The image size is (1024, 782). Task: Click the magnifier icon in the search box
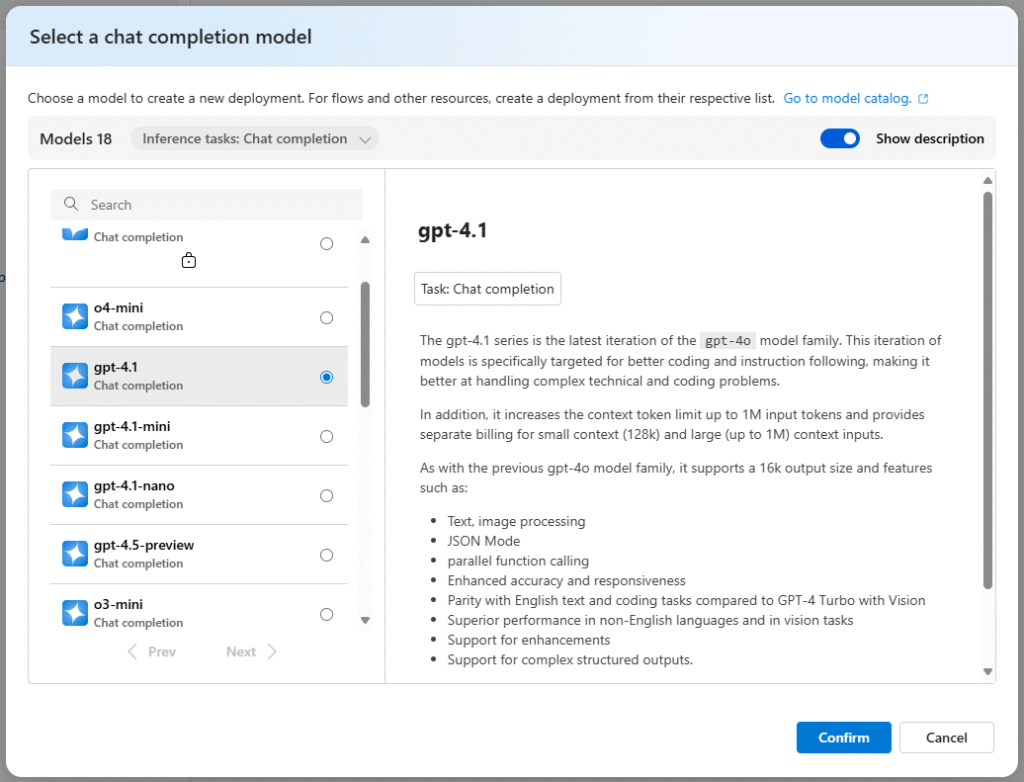pyautogui.click(x=71, y=204)
